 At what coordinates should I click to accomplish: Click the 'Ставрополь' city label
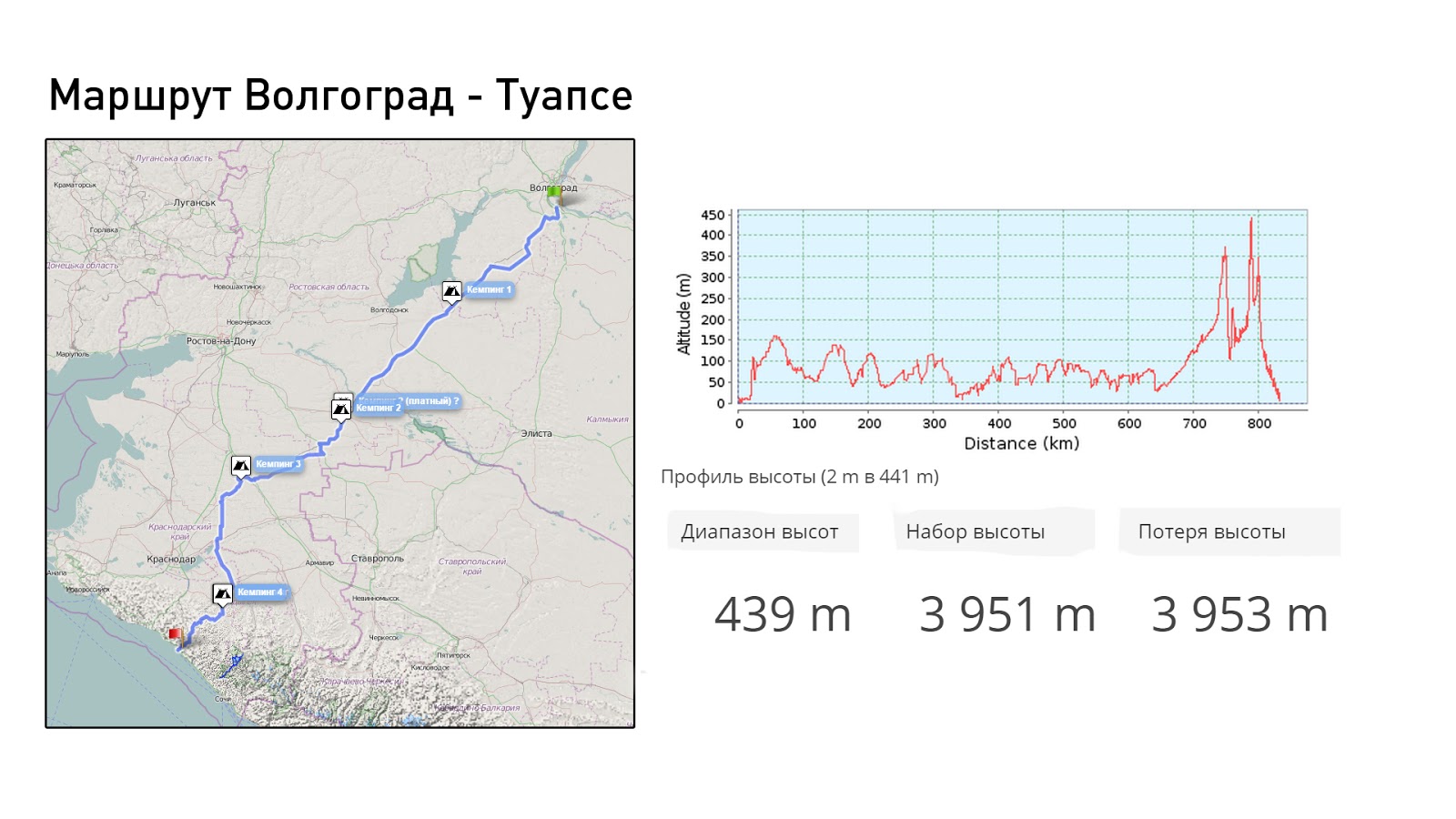coord(378,558)
